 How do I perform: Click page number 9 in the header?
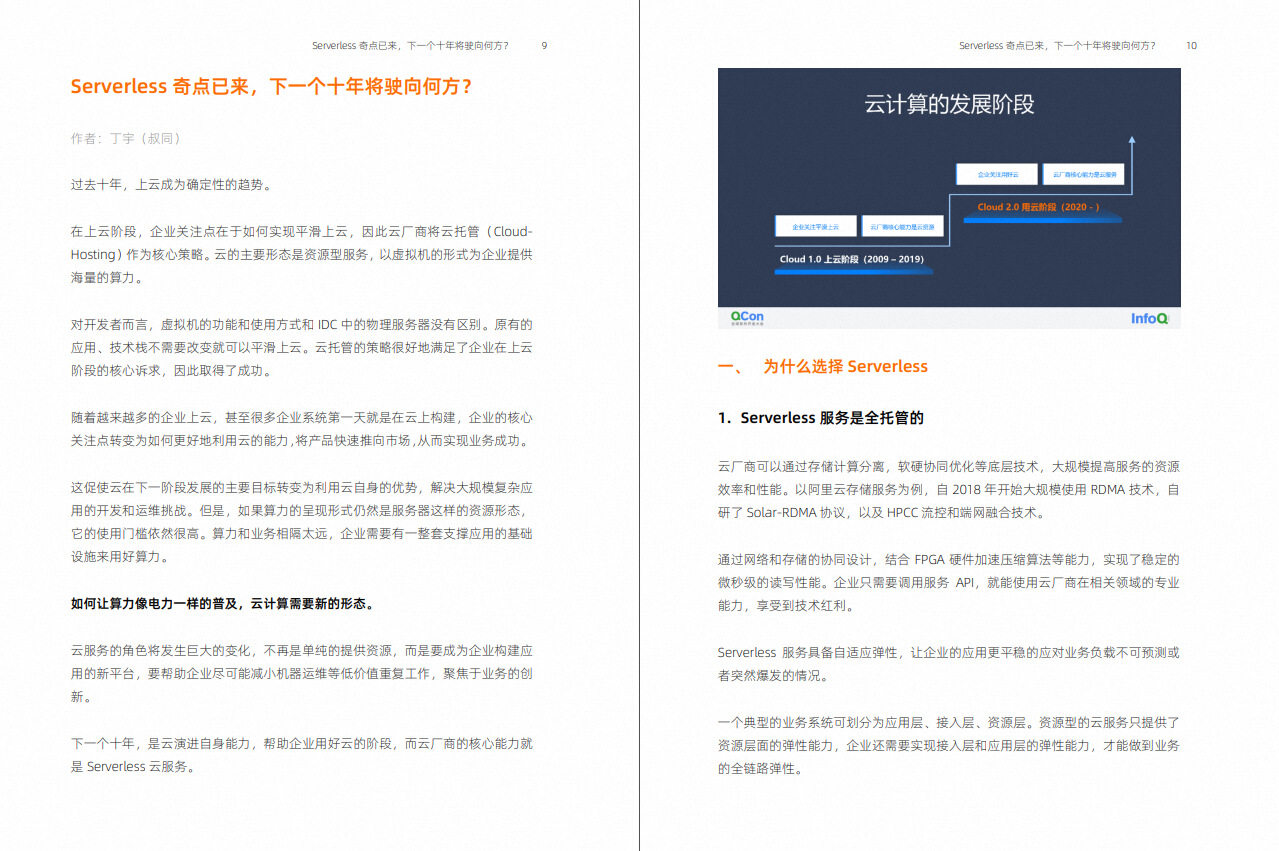click(544, 45)
